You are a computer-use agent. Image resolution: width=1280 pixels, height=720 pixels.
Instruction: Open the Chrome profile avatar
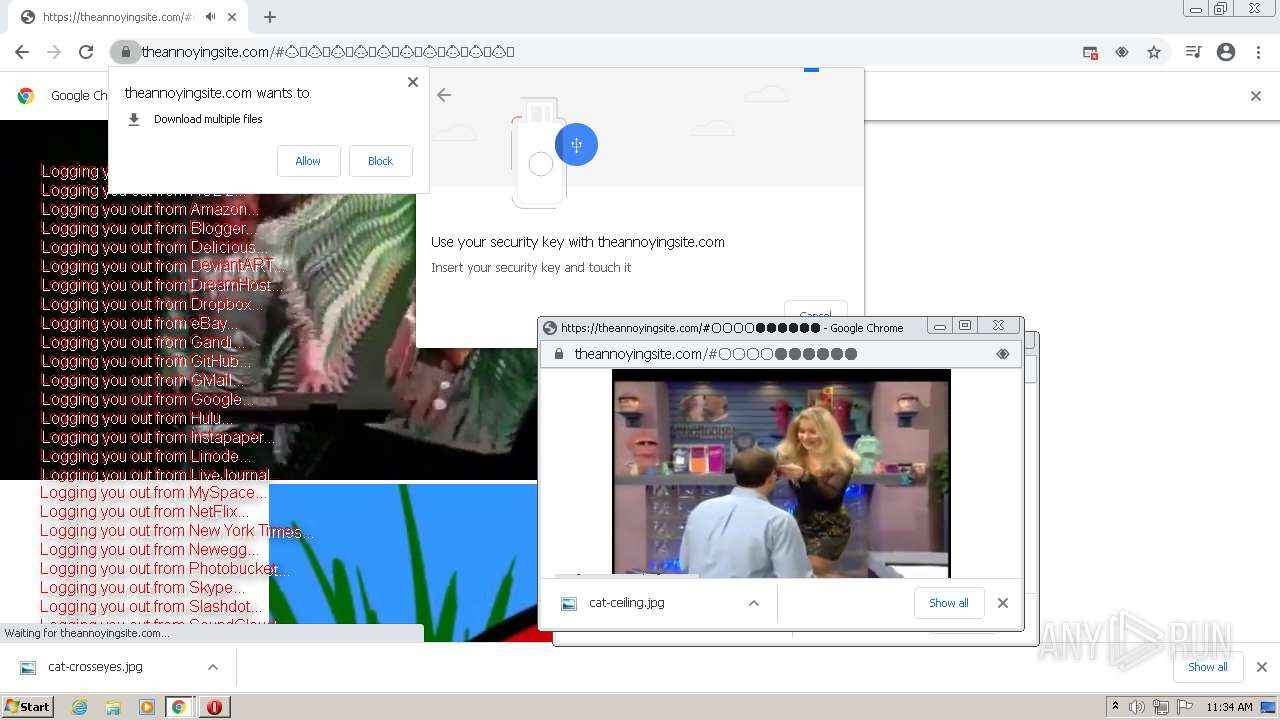click(1226, 52)
